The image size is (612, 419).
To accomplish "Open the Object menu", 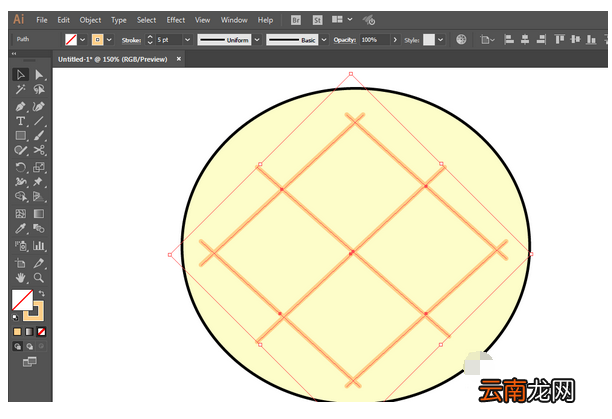I will pos(90,20).
